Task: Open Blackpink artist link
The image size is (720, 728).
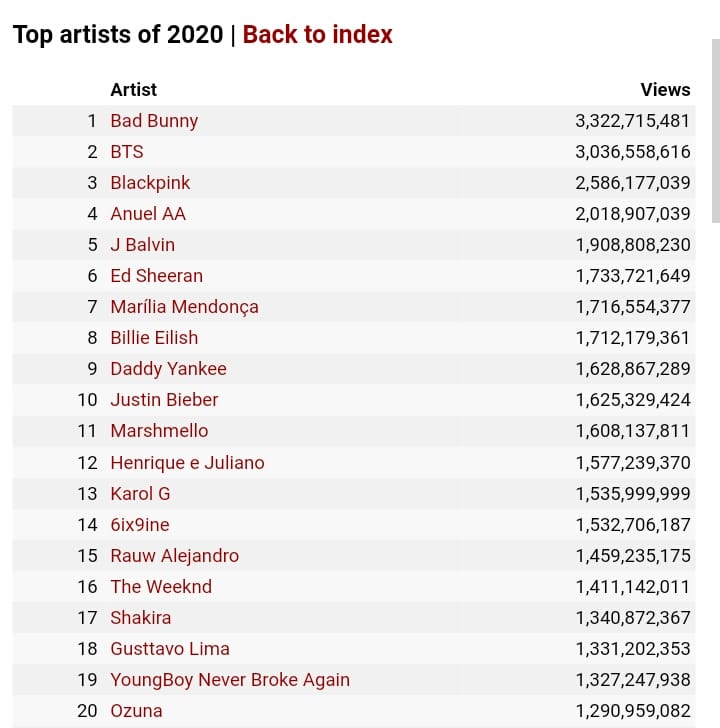Action: click(150, 183)
